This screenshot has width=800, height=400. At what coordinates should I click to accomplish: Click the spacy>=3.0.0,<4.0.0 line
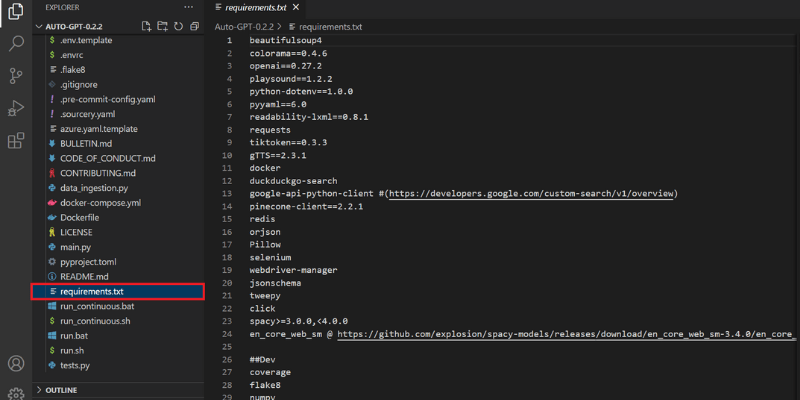coord(298,321)
